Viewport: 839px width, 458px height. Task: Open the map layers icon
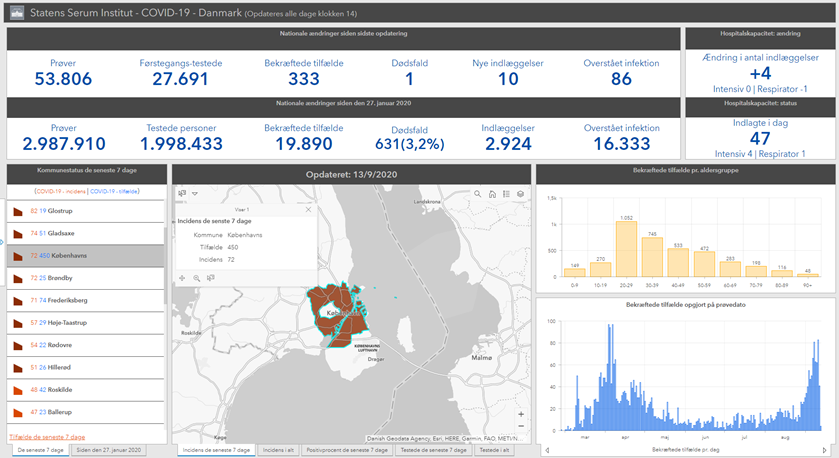pos(520,194)
